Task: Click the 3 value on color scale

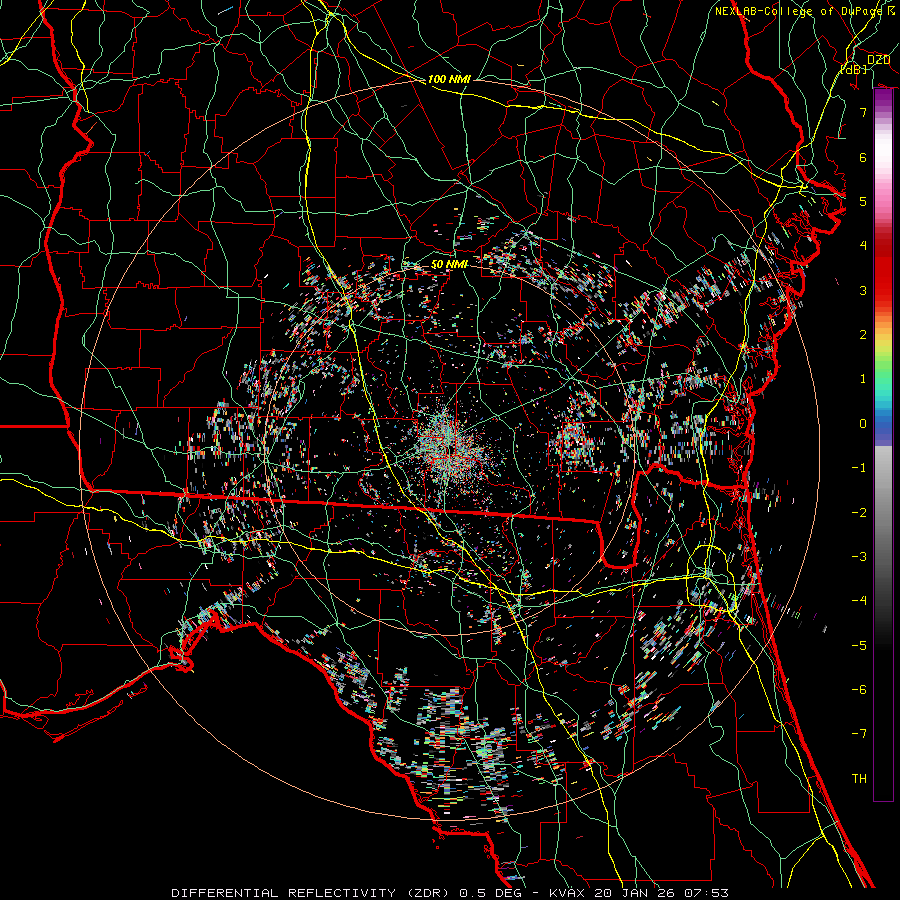Action: tap(863, 290)
